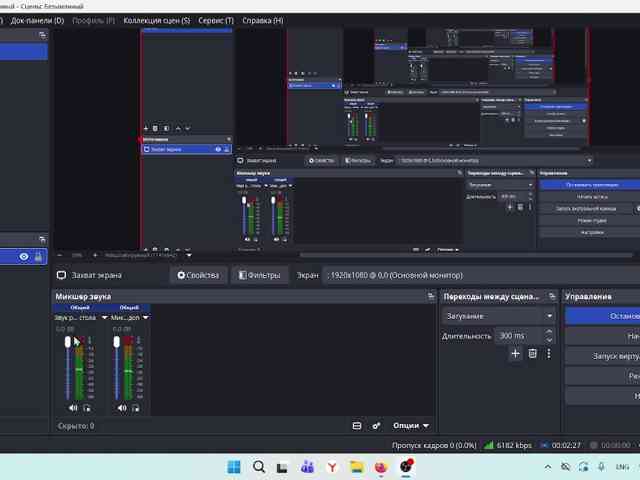Screen dimensions: 640x480
Task: Expand the desktop audio channel menu arrow
Action: [104, 318]
